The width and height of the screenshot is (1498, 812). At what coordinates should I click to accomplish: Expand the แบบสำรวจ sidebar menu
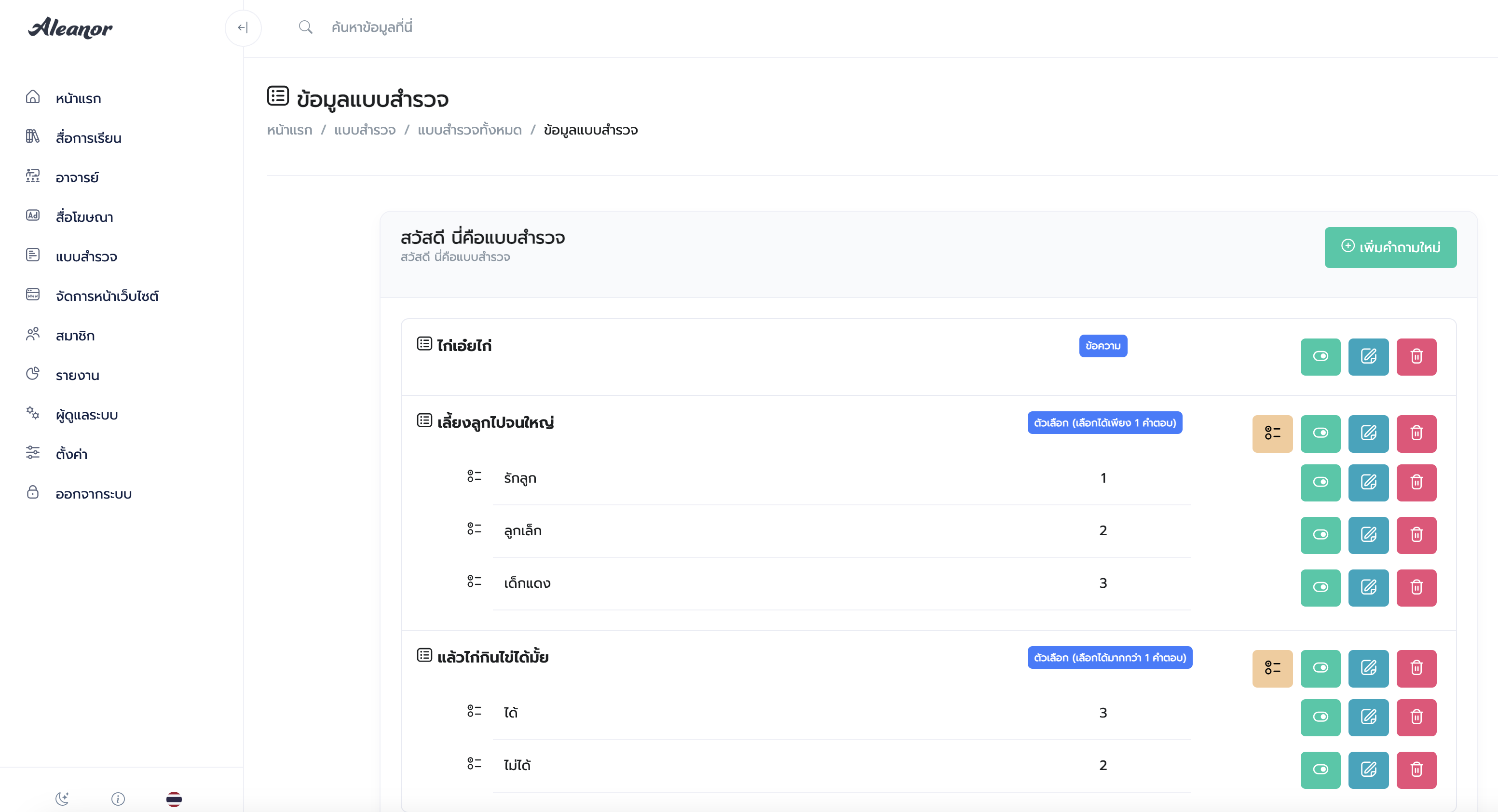(86, 257)
